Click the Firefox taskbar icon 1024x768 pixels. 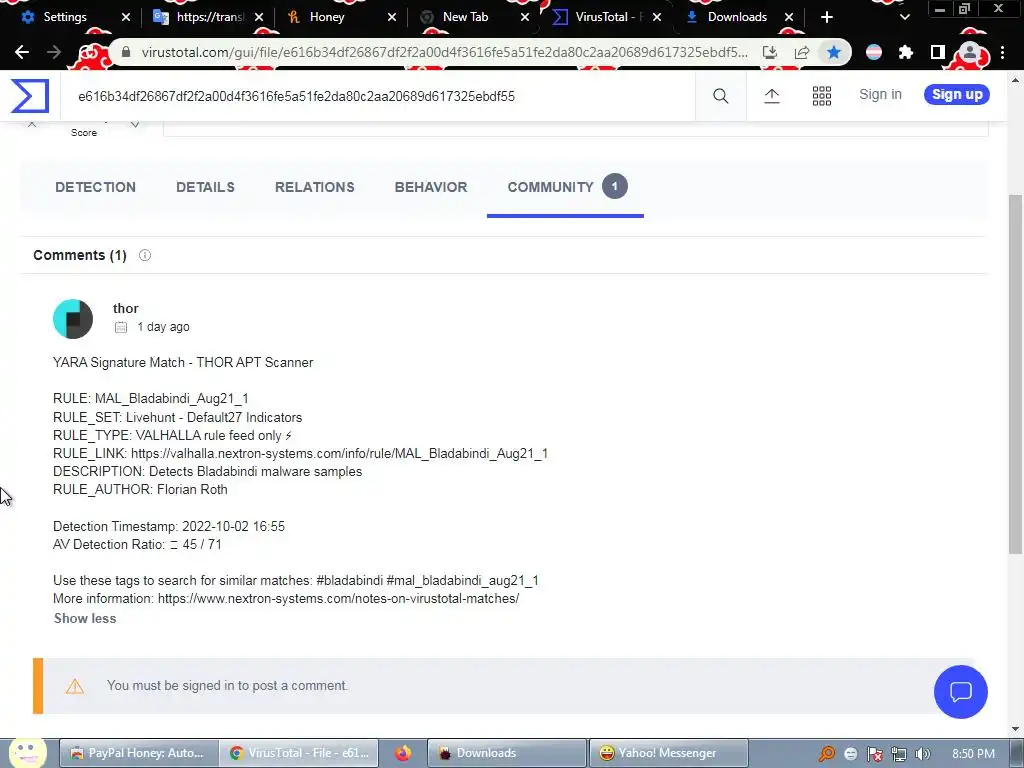click(x=403, y=753)
